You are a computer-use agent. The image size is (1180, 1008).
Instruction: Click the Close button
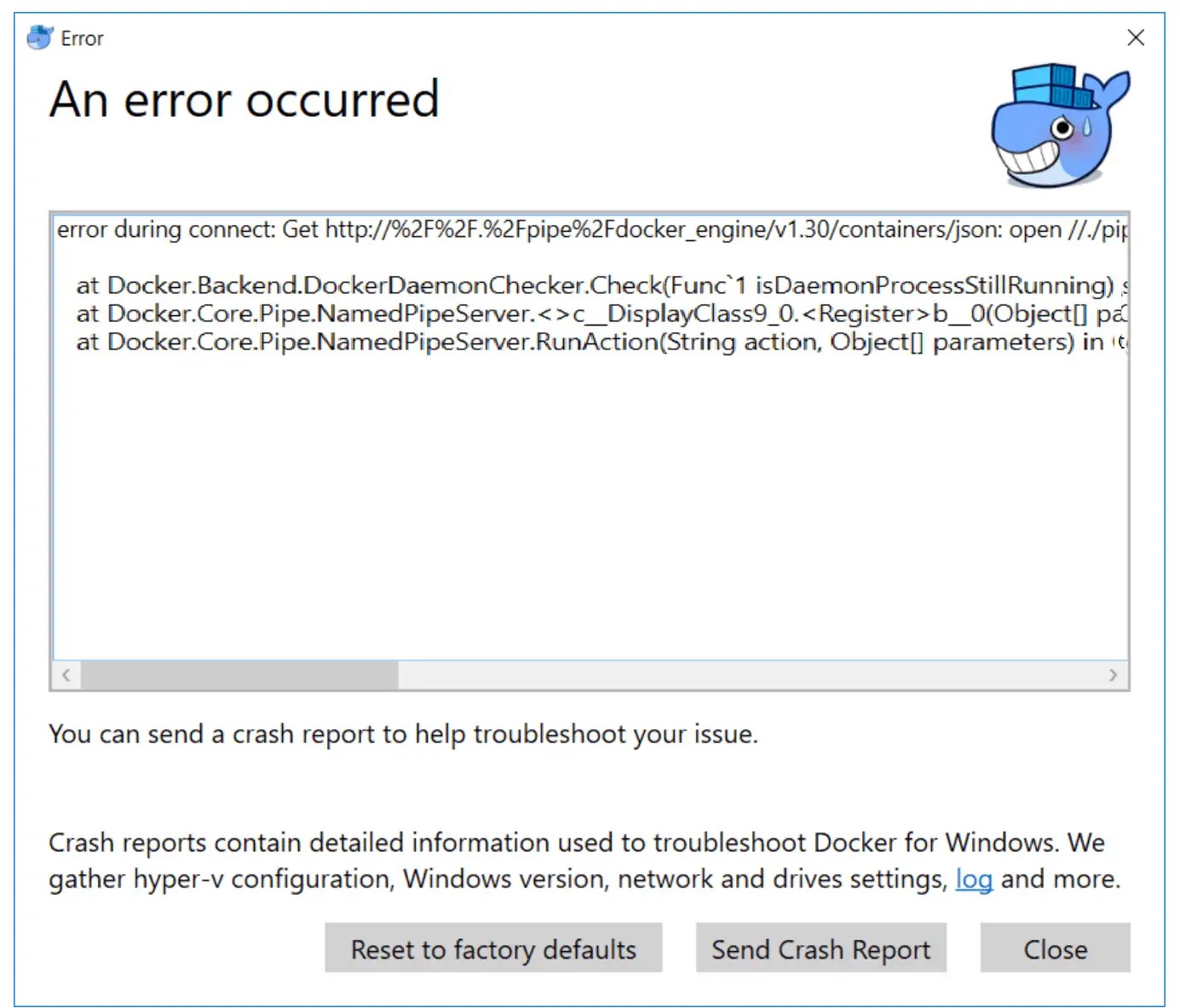[1055, 948]
